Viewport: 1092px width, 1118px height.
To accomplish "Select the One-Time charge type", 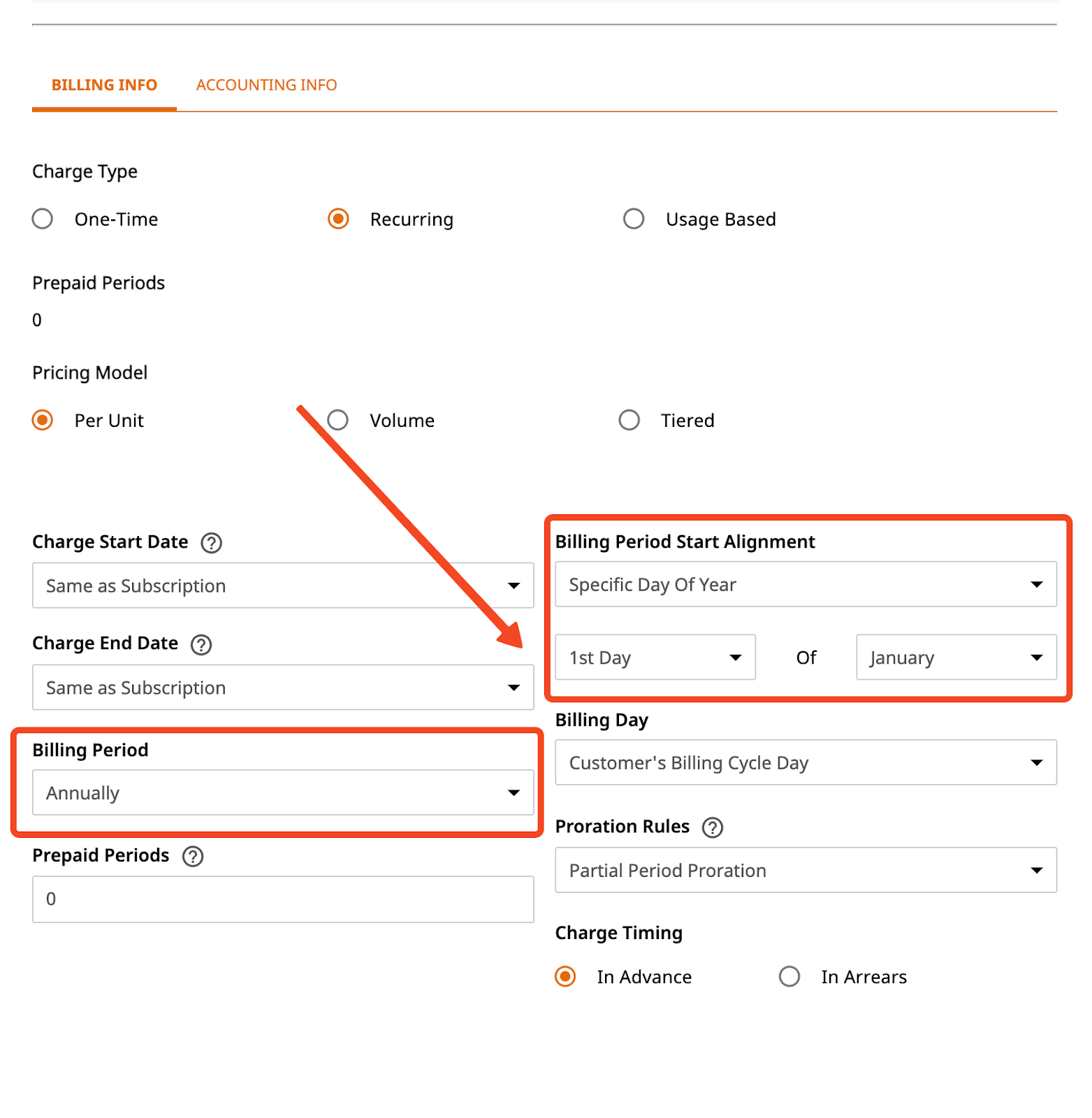I will click(43, 219).
